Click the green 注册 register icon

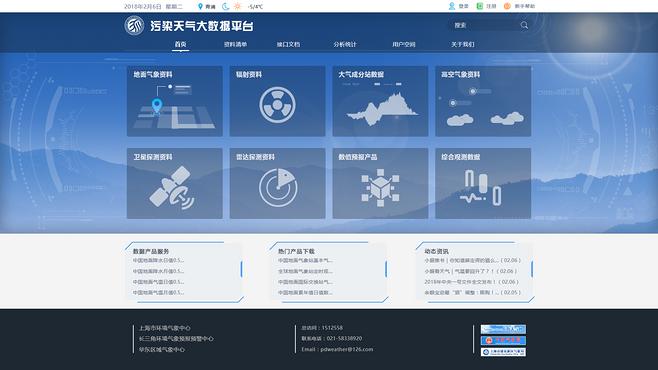[x=479, y=6]
